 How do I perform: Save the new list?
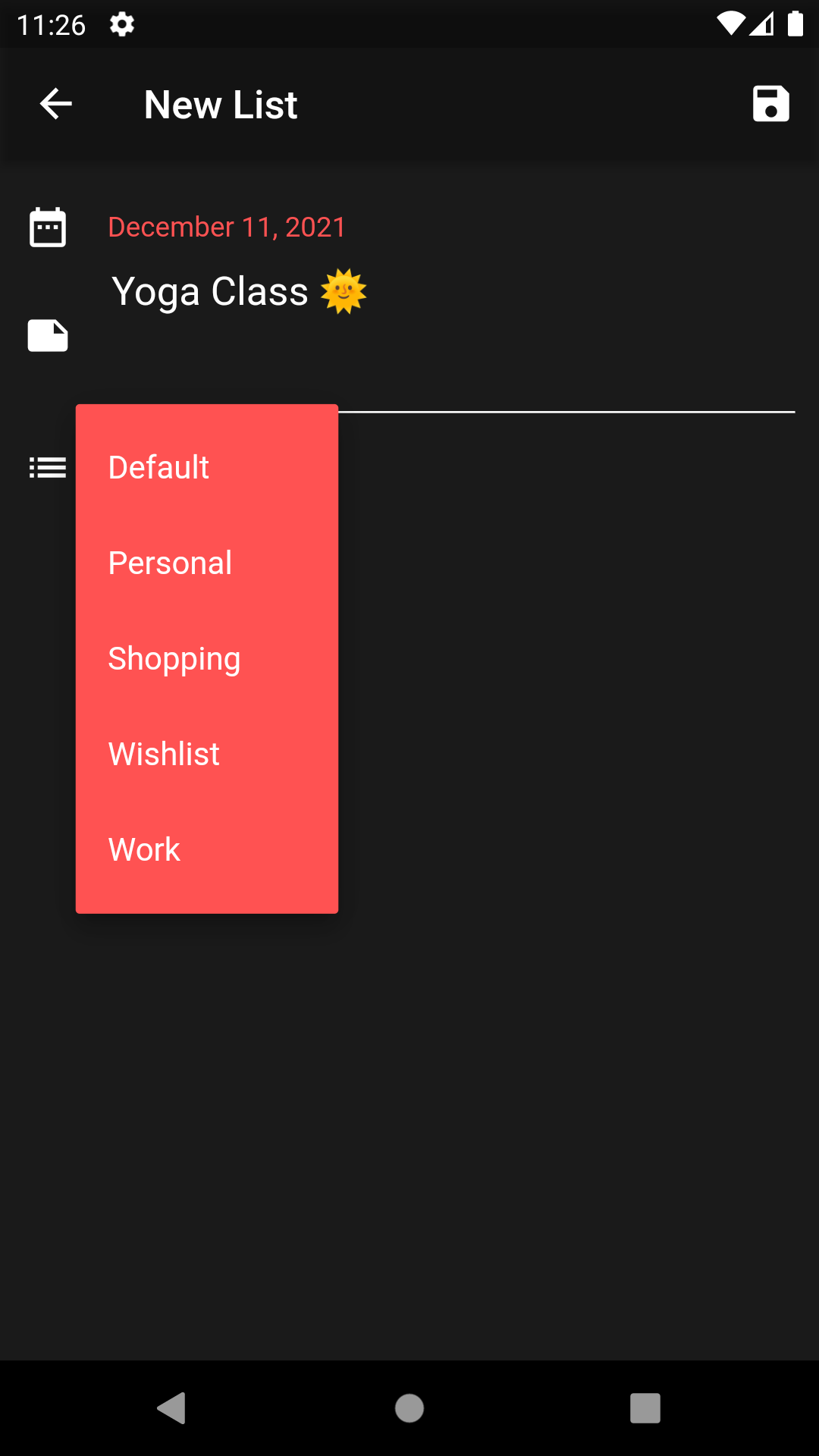pos(770,105)
